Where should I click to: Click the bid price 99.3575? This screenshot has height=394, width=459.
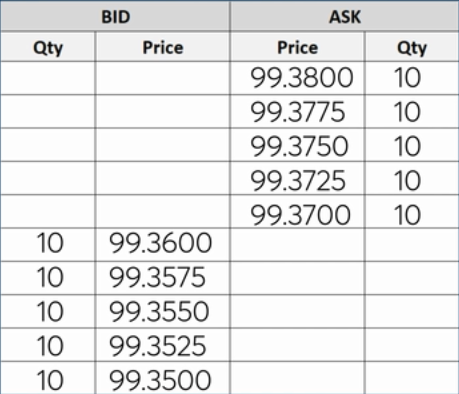157,277
